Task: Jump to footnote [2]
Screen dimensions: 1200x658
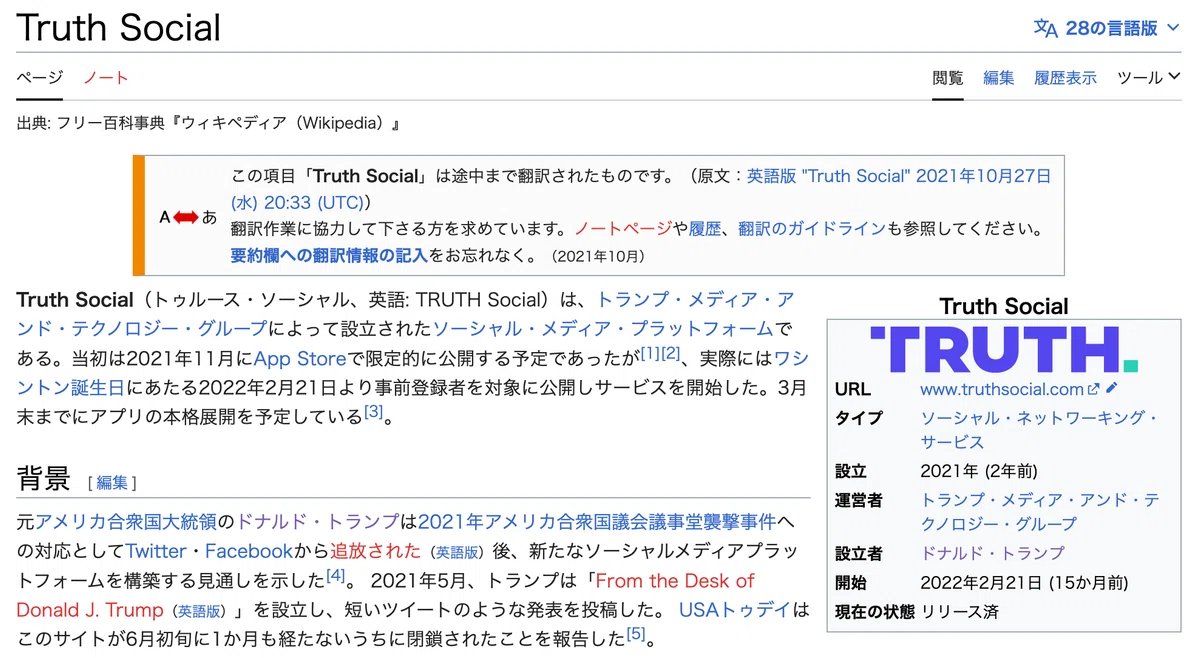Action: (670, 352)
